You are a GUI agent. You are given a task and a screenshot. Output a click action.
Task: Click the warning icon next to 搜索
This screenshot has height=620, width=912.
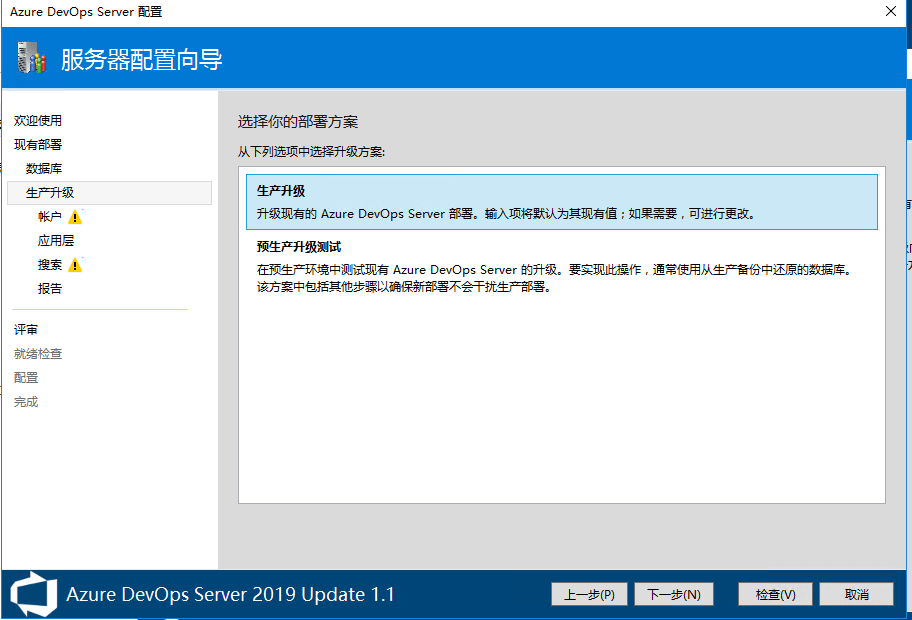(76, 265)
